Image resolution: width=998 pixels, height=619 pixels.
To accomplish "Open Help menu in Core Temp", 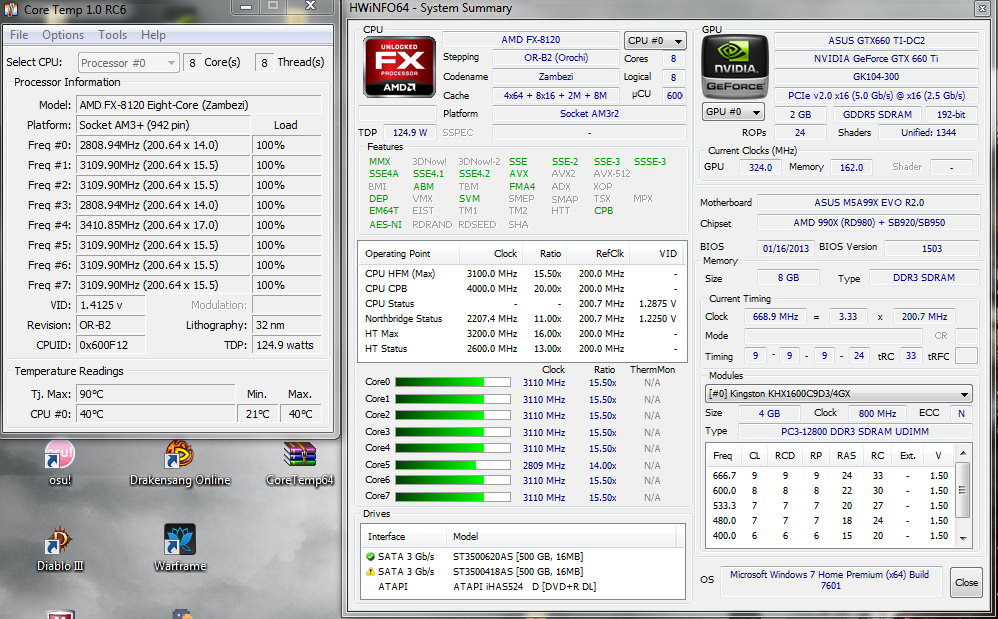I will tap(153, 35).
